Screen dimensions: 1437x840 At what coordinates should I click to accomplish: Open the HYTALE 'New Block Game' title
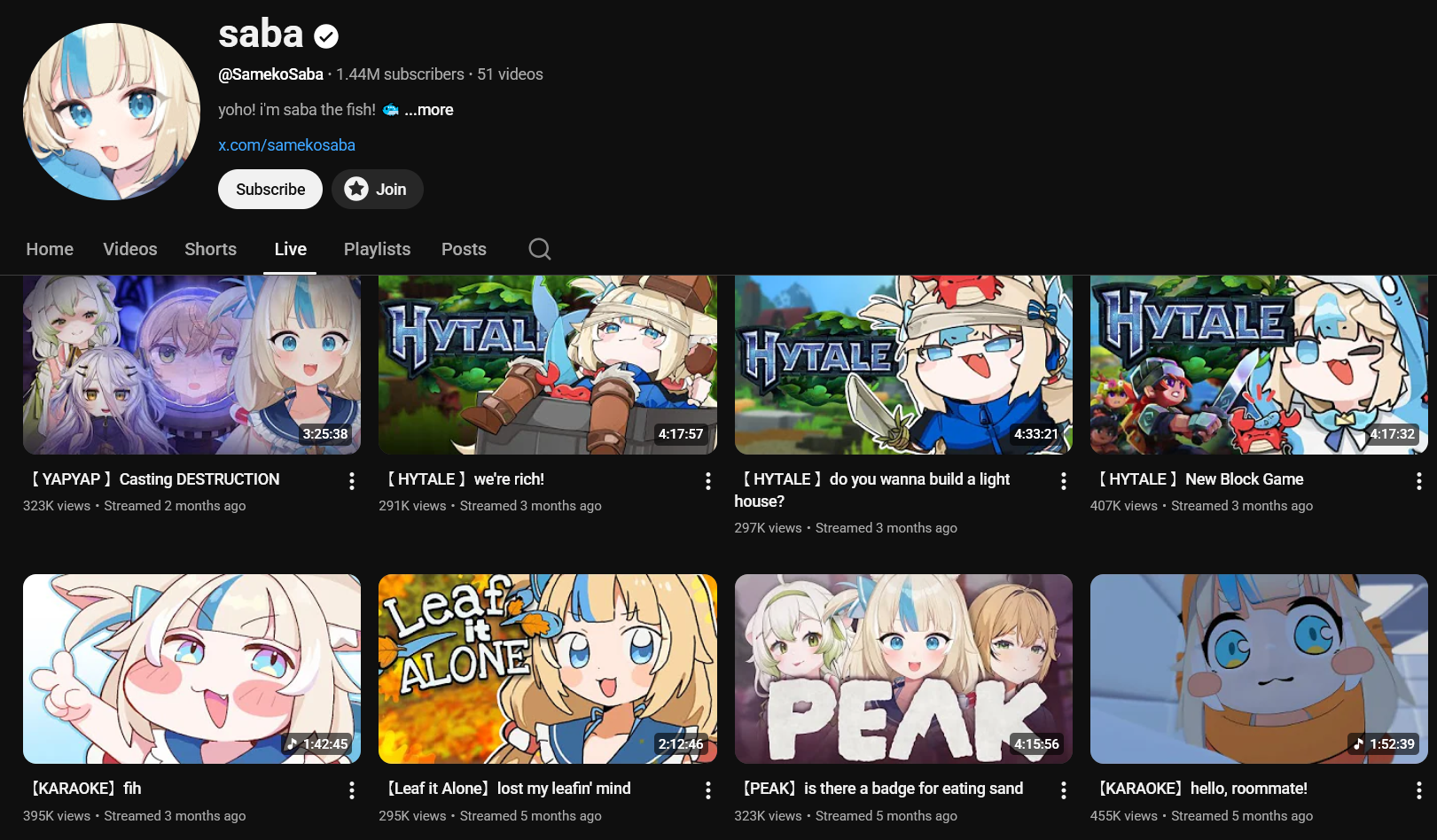pyautogui.click(x=1201, y=479)
